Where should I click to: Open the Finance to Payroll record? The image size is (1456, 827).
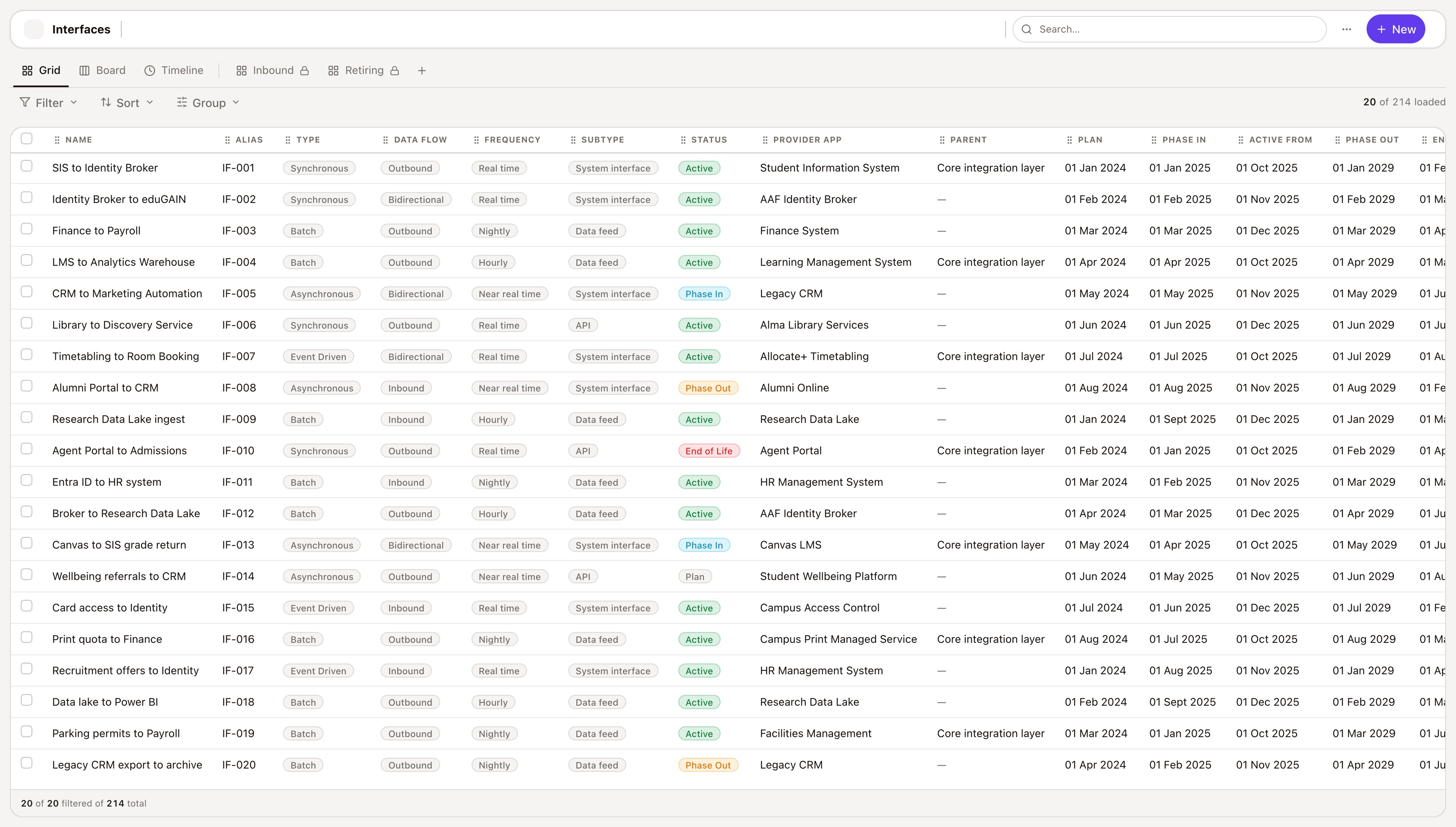click(x=96, y=231)
